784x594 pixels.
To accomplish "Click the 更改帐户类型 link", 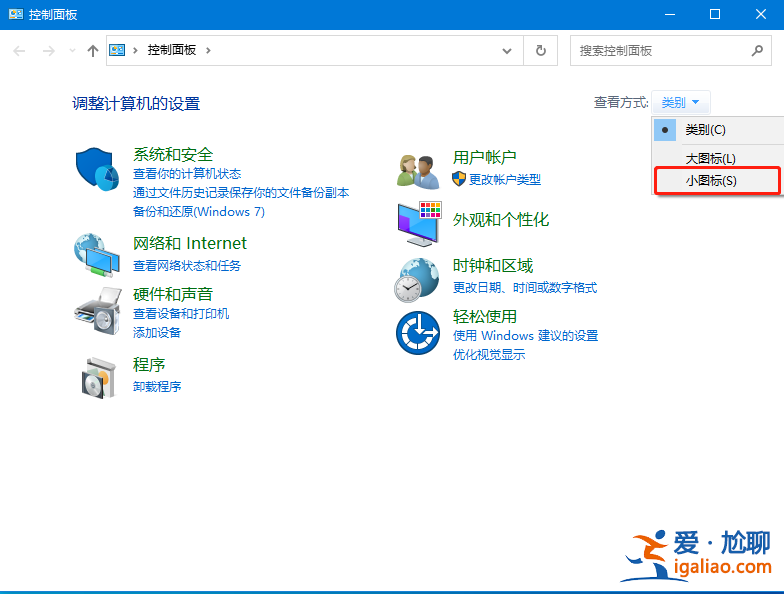I will (x=504, y=180).
